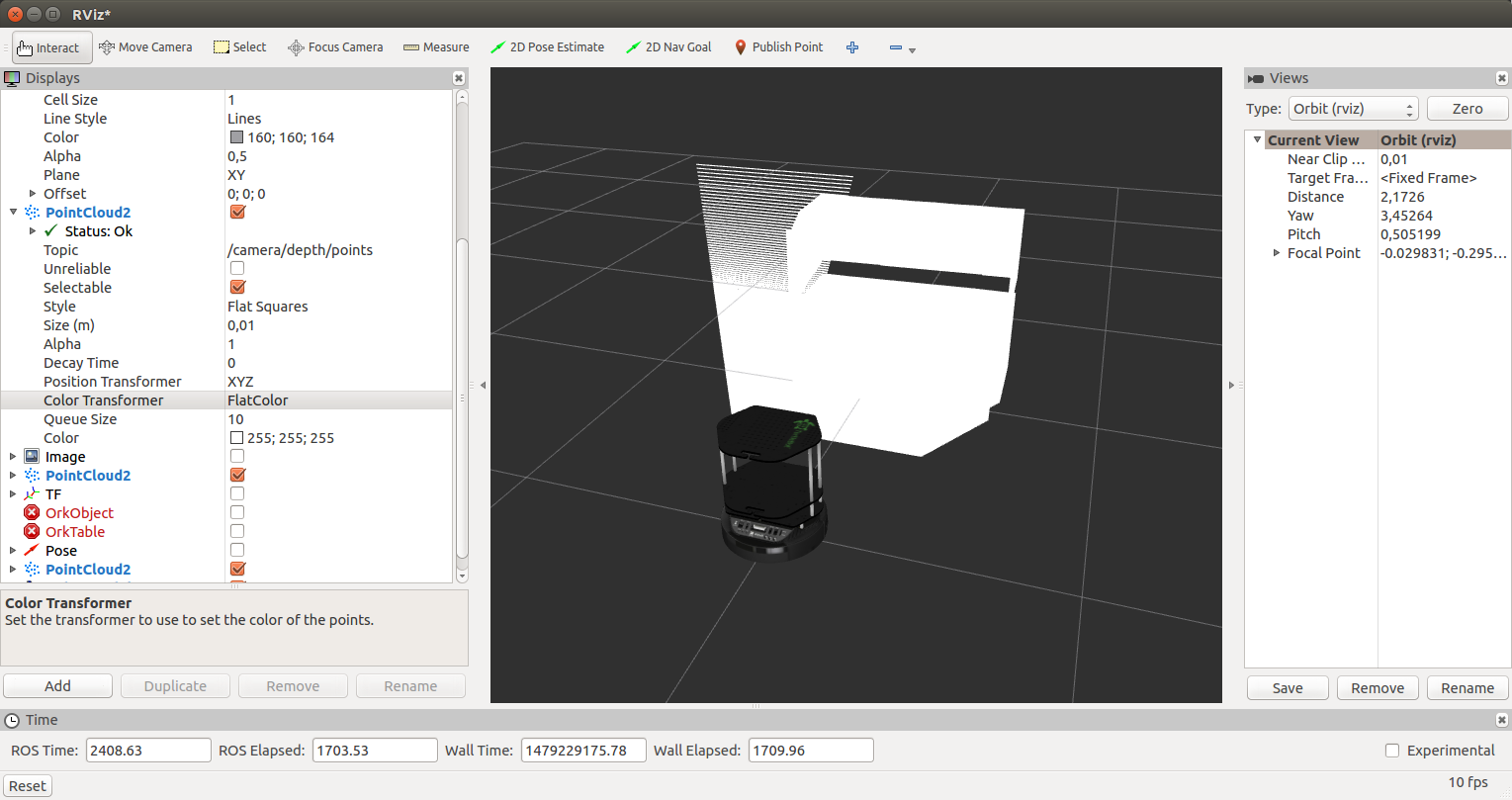This screenshot has height=800, width=1512.
Task: Expand the PointCloud2 display directly below Image
Action: click(13, 476)
